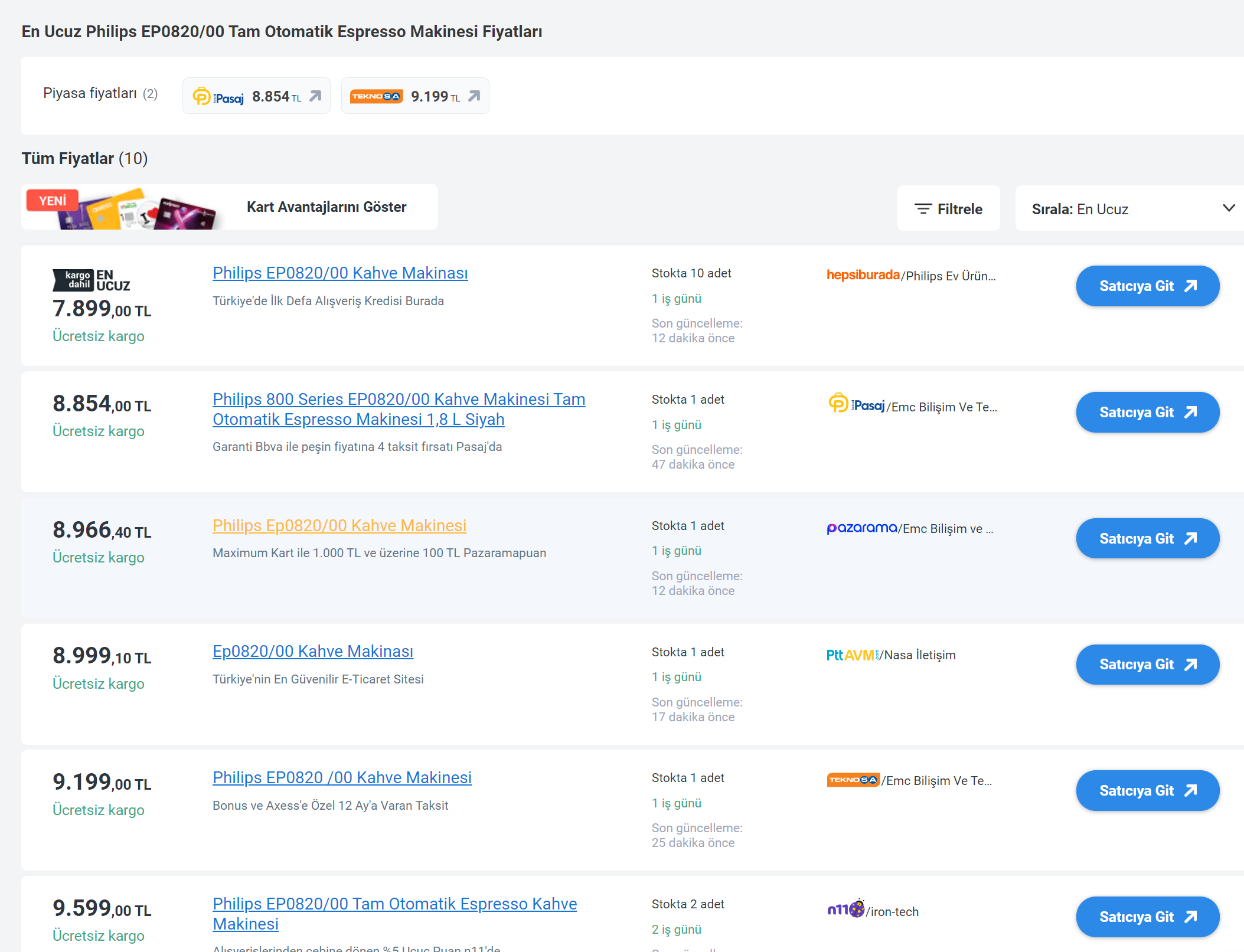1244x952 pixels.
Task: Click the Pasaj logo in market prices
Action: coord(218,96)
